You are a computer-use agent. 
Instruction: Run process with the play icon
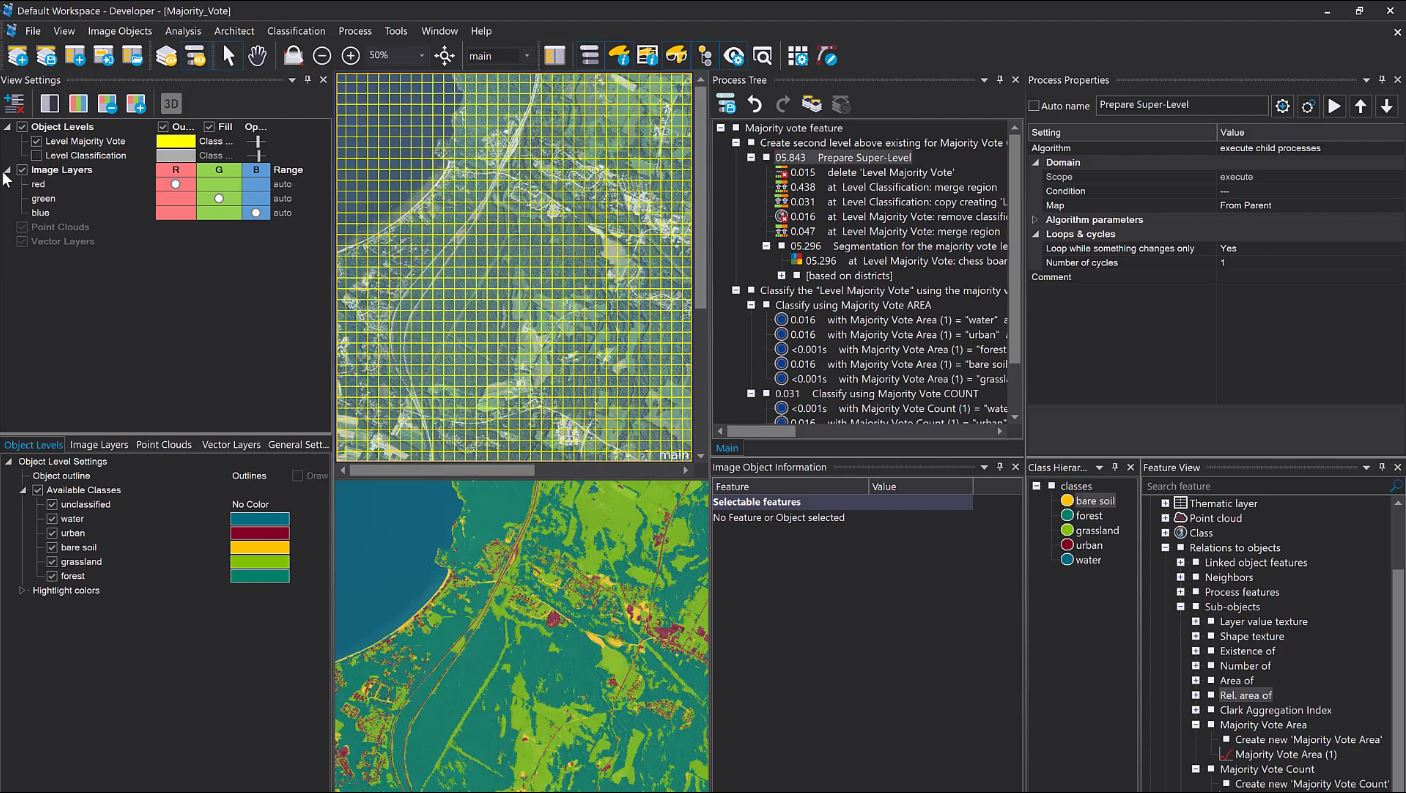click(1334, 106)
